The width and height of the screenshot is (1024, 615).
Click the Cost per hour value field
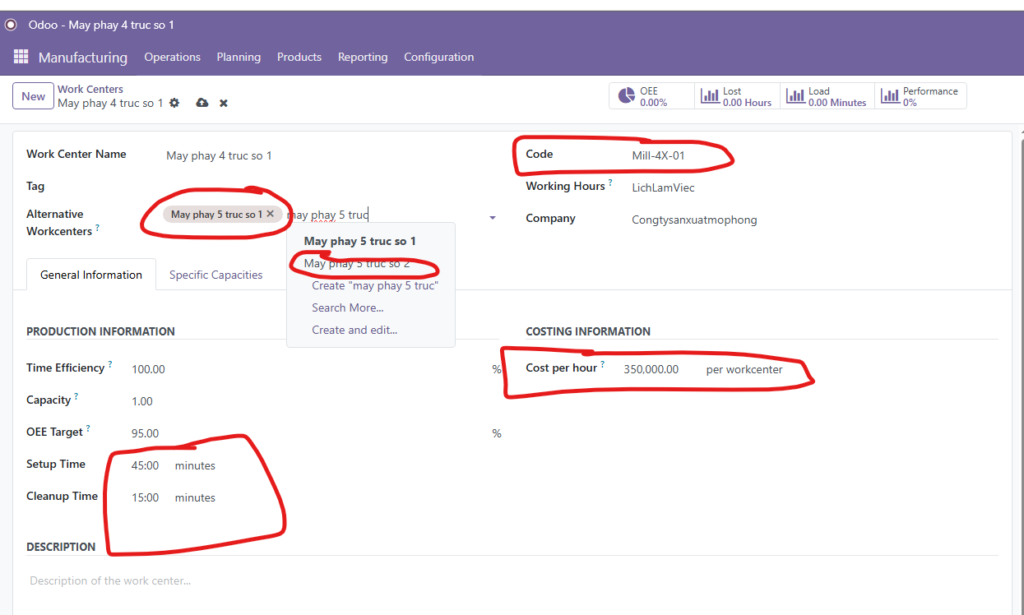pyautogui.click(x=651, y=369)
